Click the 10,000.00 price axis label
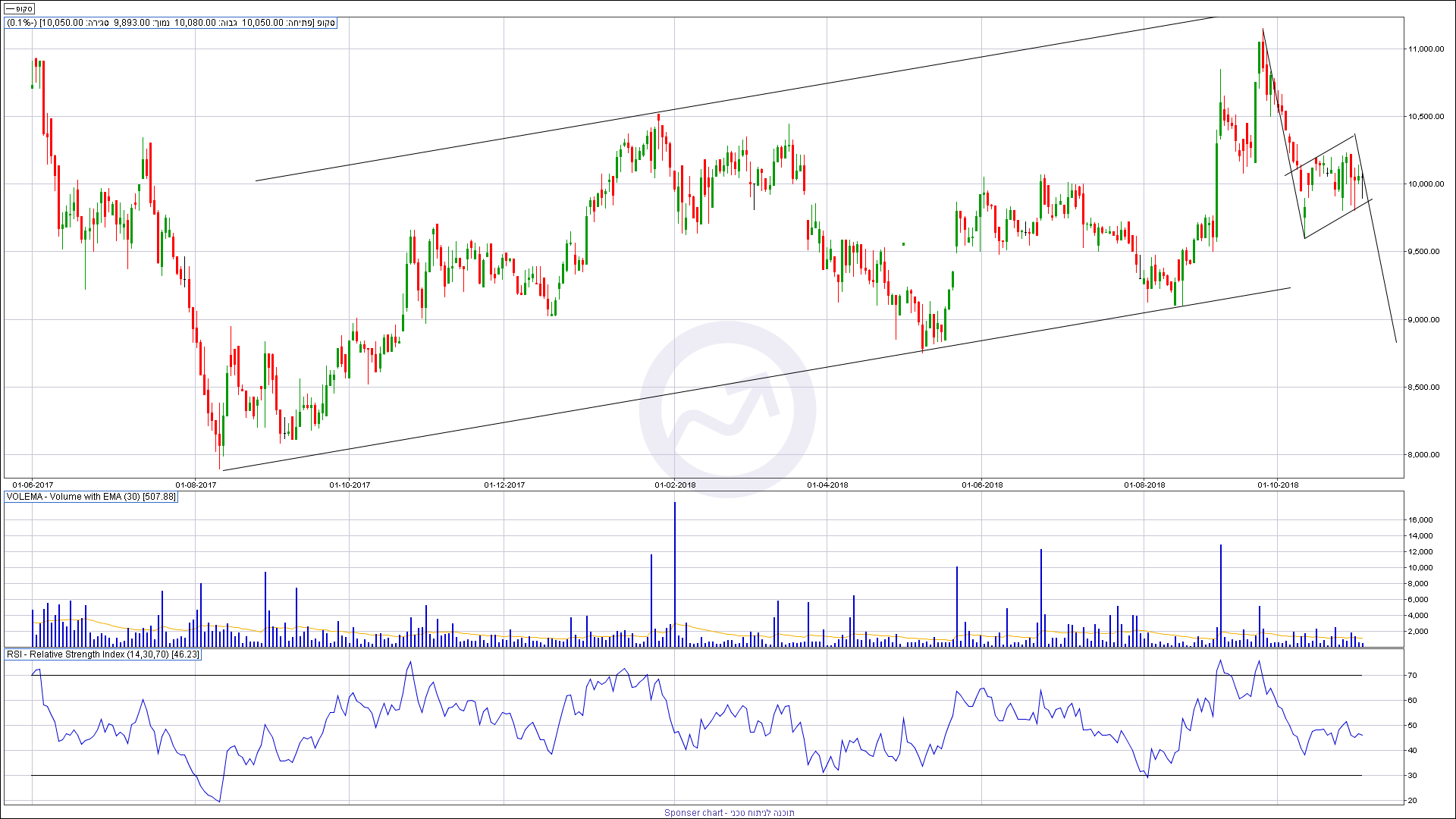This screenshot has width=1456, height=819. [1426, 184]
